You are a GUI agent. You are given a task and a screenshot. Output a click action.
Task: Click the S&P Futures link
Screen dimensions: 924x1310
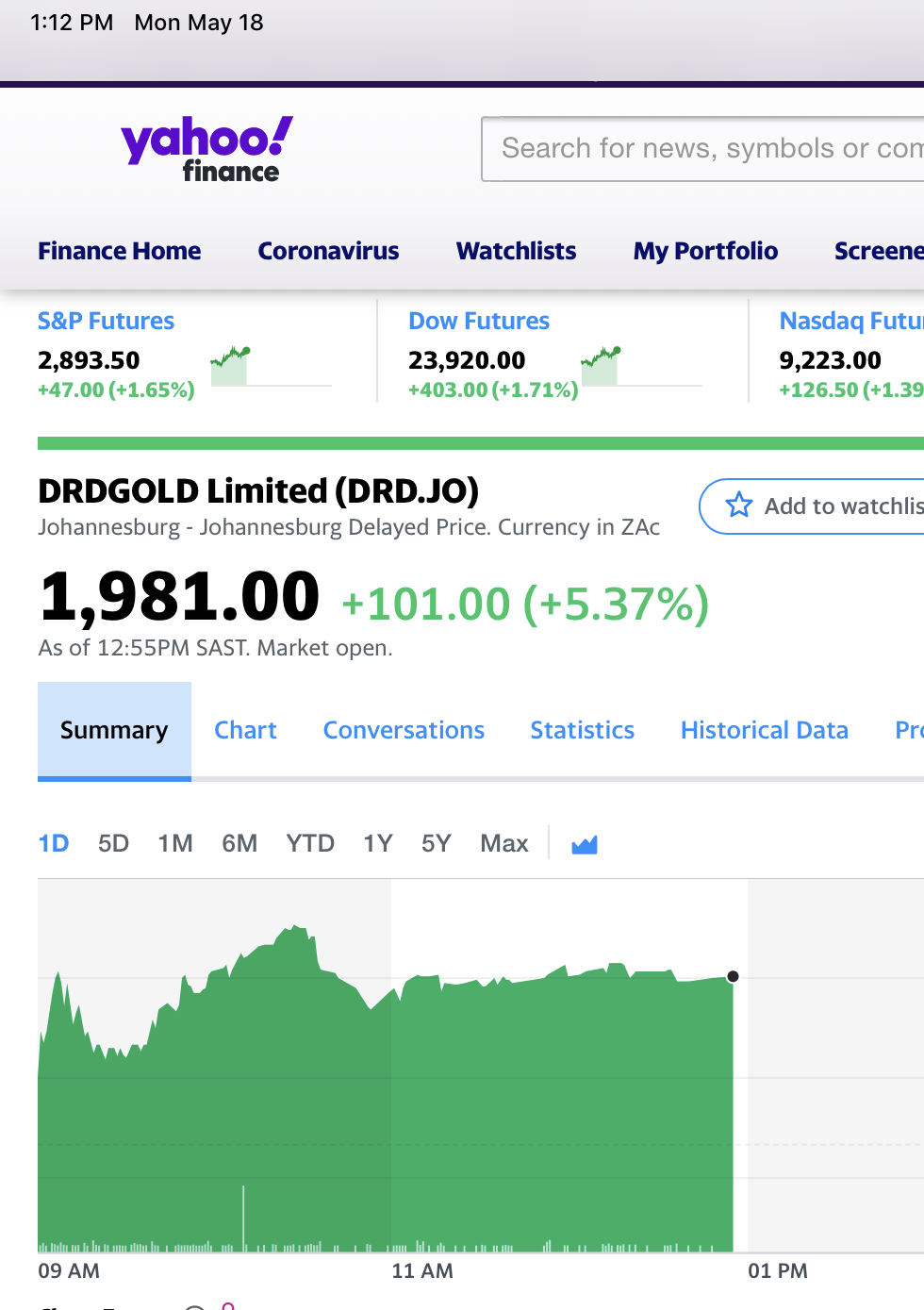[x=106, y=321]
